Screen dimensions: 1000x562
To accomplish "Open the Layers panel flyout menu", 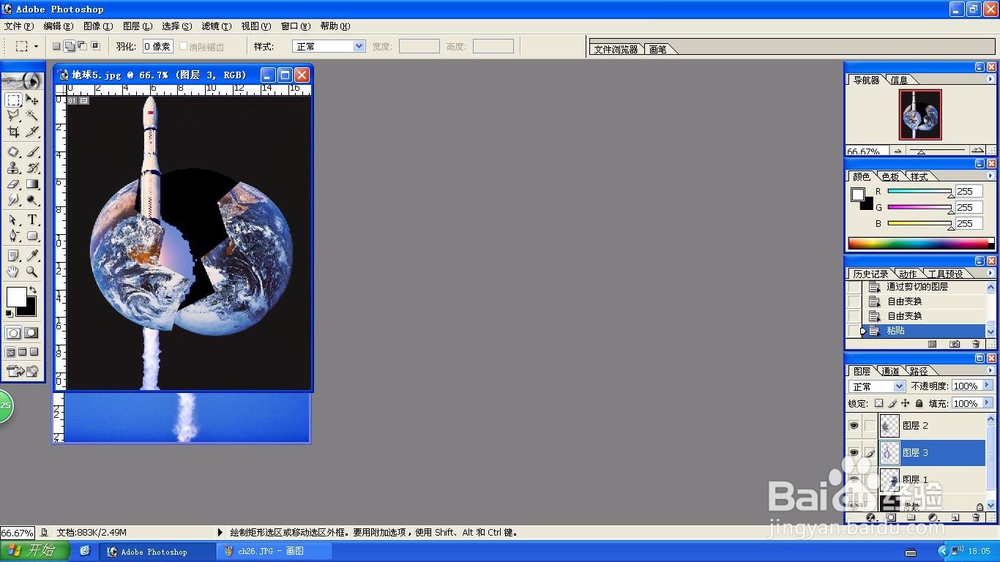I will coord(990,370).
